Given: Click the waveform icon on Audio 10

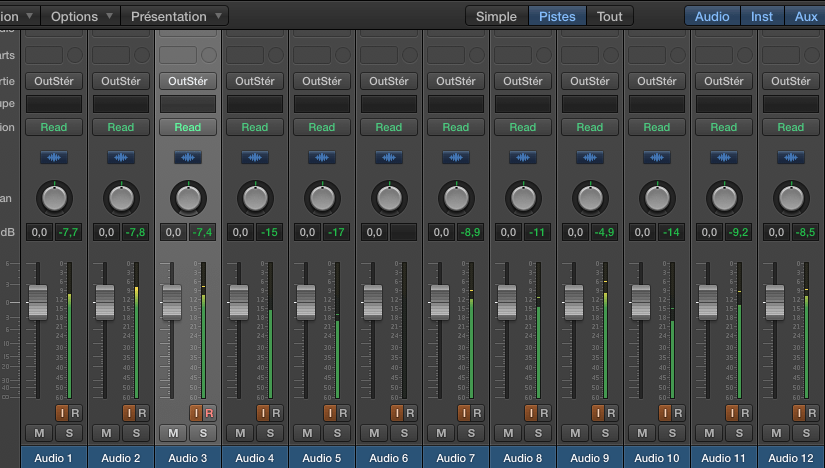Looking at the screenshot, I should tap(657, 157).
